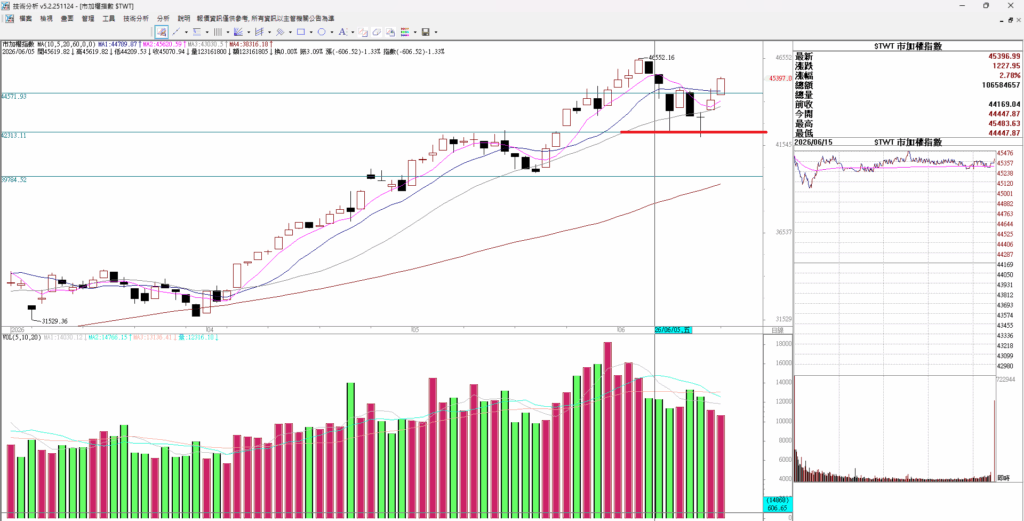The height and width of the screenshot is (521, 1024).
Task: Select the text annotation A tool
Action: coord(343,32)
